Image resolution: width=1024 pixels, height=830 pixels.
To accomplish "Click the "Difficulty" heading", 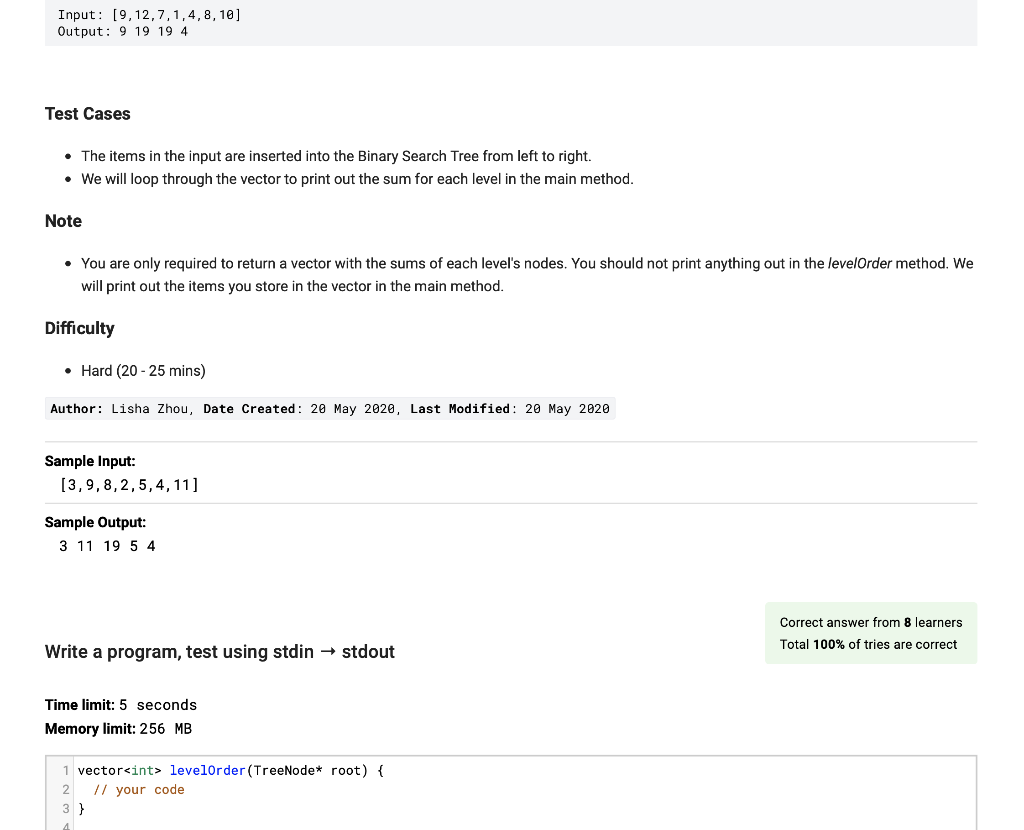I will click(x=80, y=328).
